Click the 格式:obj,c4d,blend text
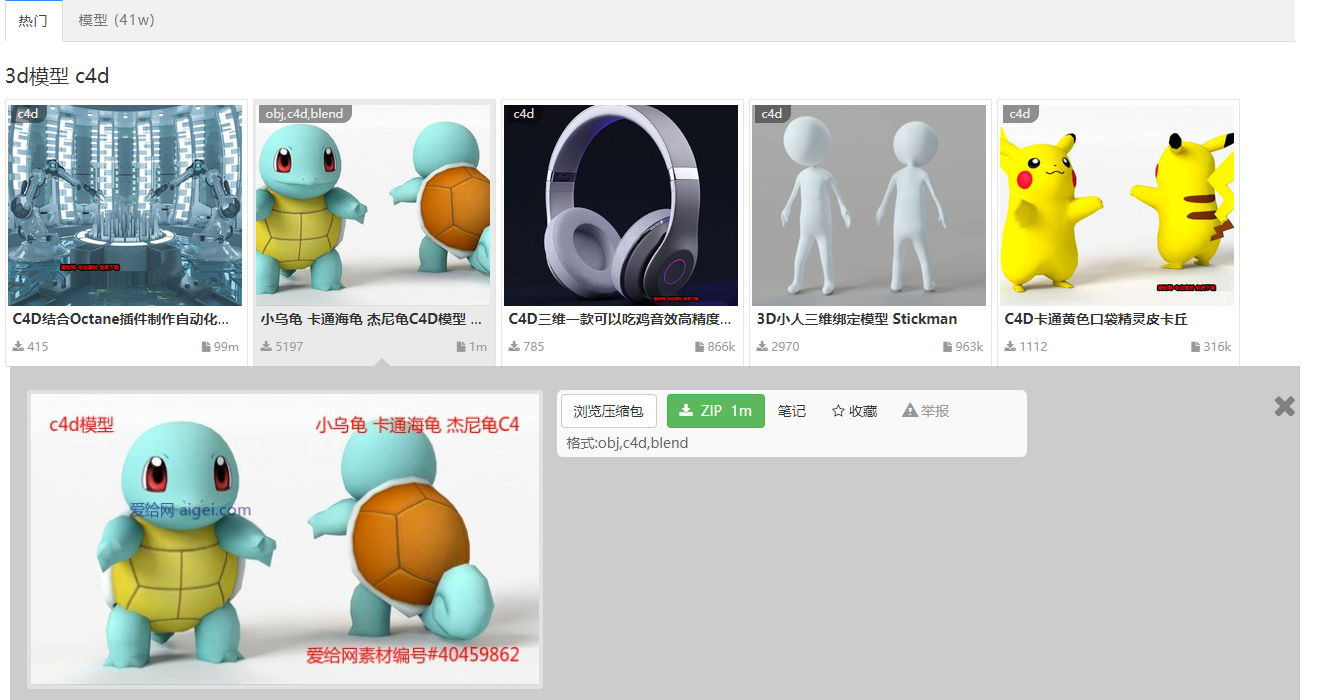Screen dimensions: 1334x700 627,443
